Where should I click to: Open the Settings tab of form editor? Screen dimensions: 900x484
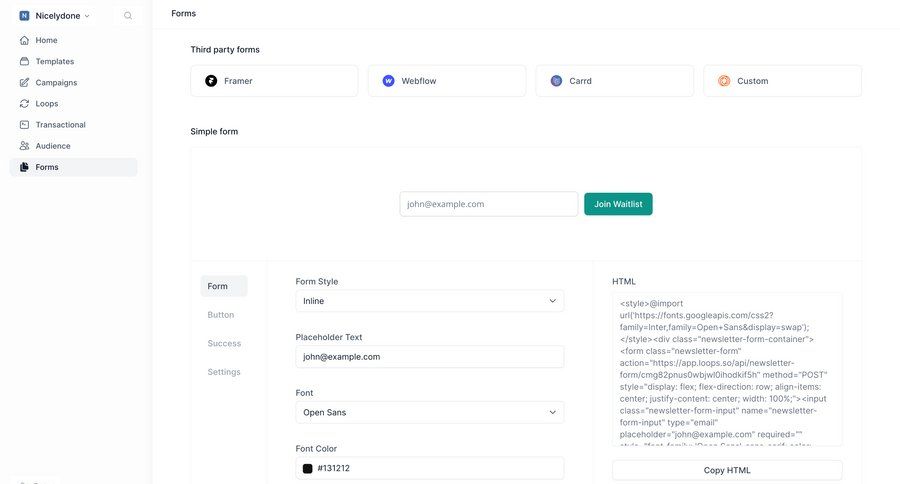(x=224, y=372)
